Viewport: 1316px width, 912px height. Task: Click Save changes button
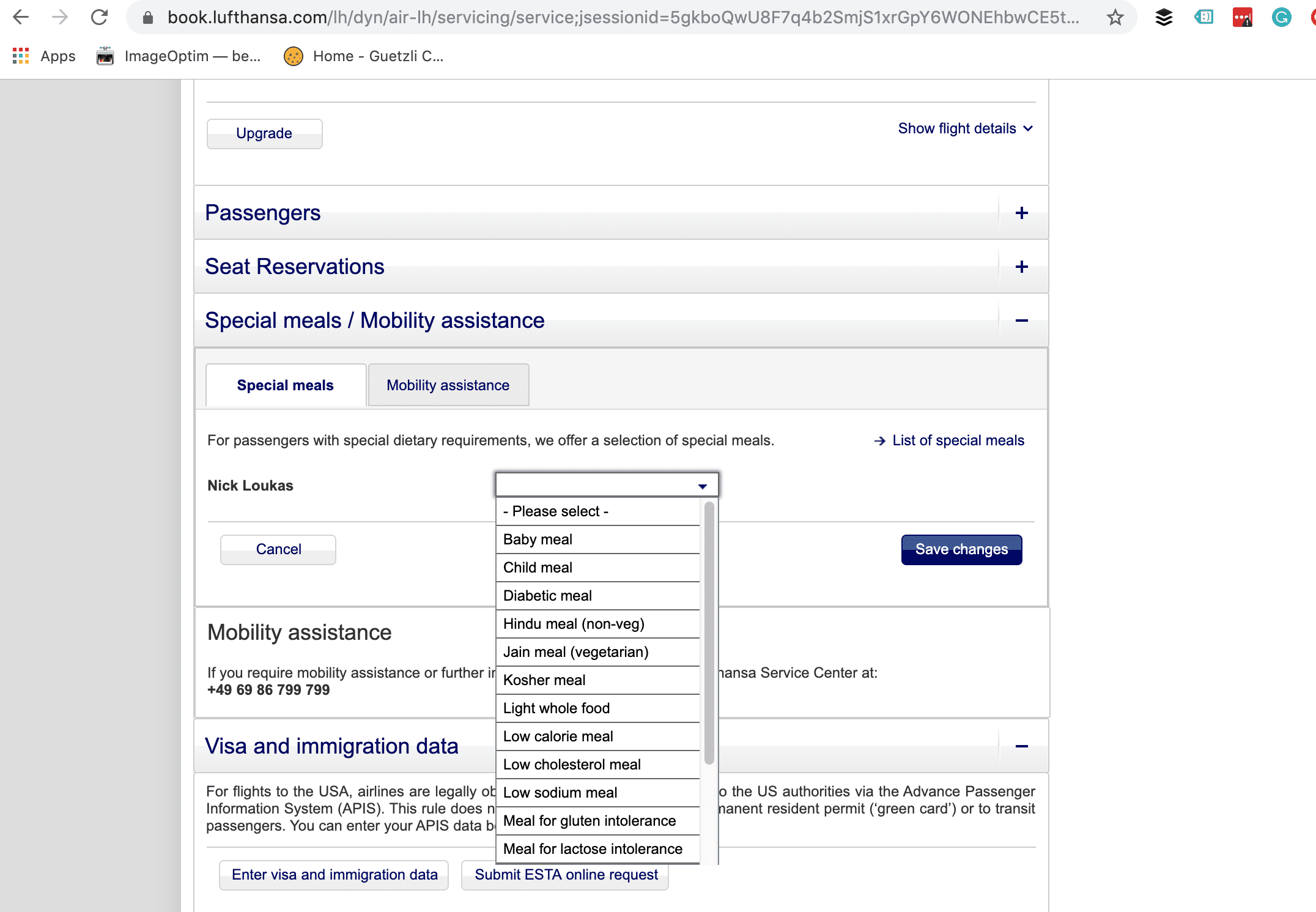tap(961, 549)
